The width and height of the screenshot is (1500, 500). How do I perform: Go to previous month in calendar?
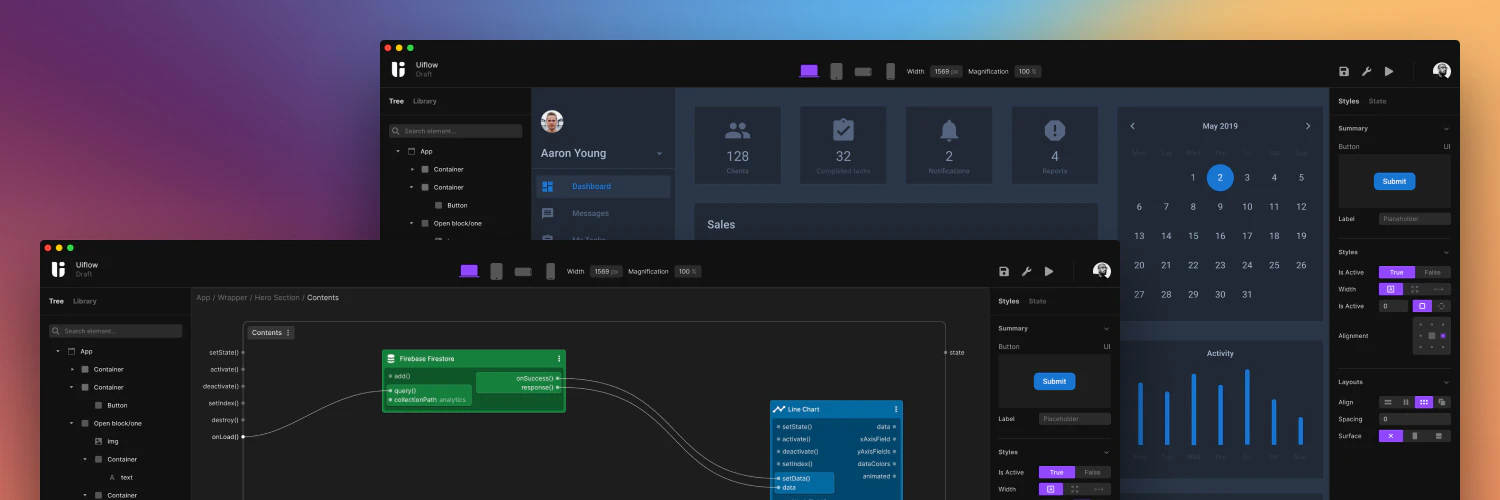1133,126
